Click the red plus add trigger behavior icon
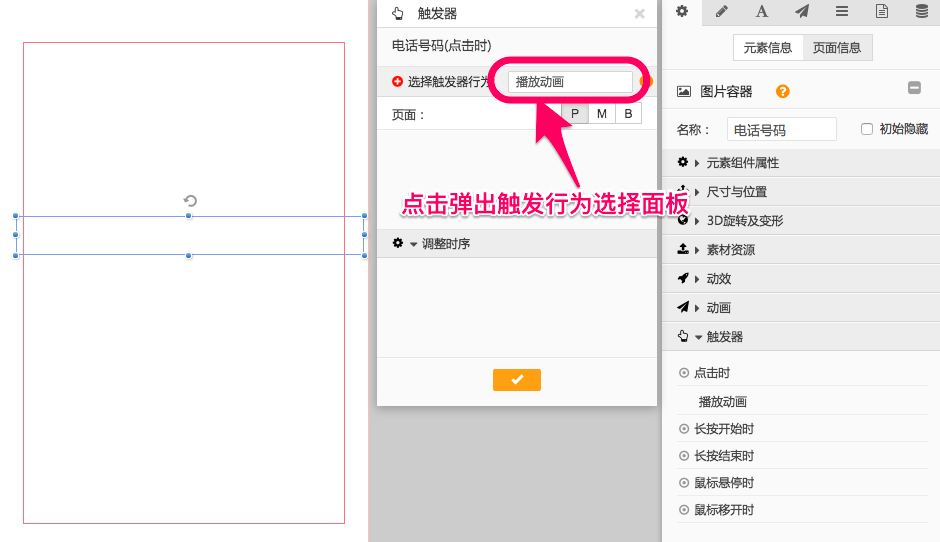The image size is (940, 542). (x=397, y=82)
